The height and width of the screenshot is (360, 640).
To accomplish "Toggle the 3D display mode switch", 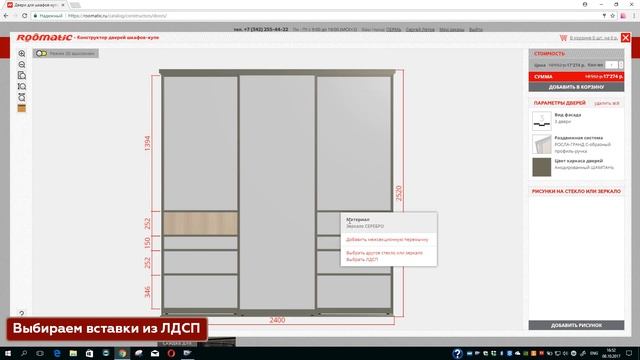I will click(41, 53).
